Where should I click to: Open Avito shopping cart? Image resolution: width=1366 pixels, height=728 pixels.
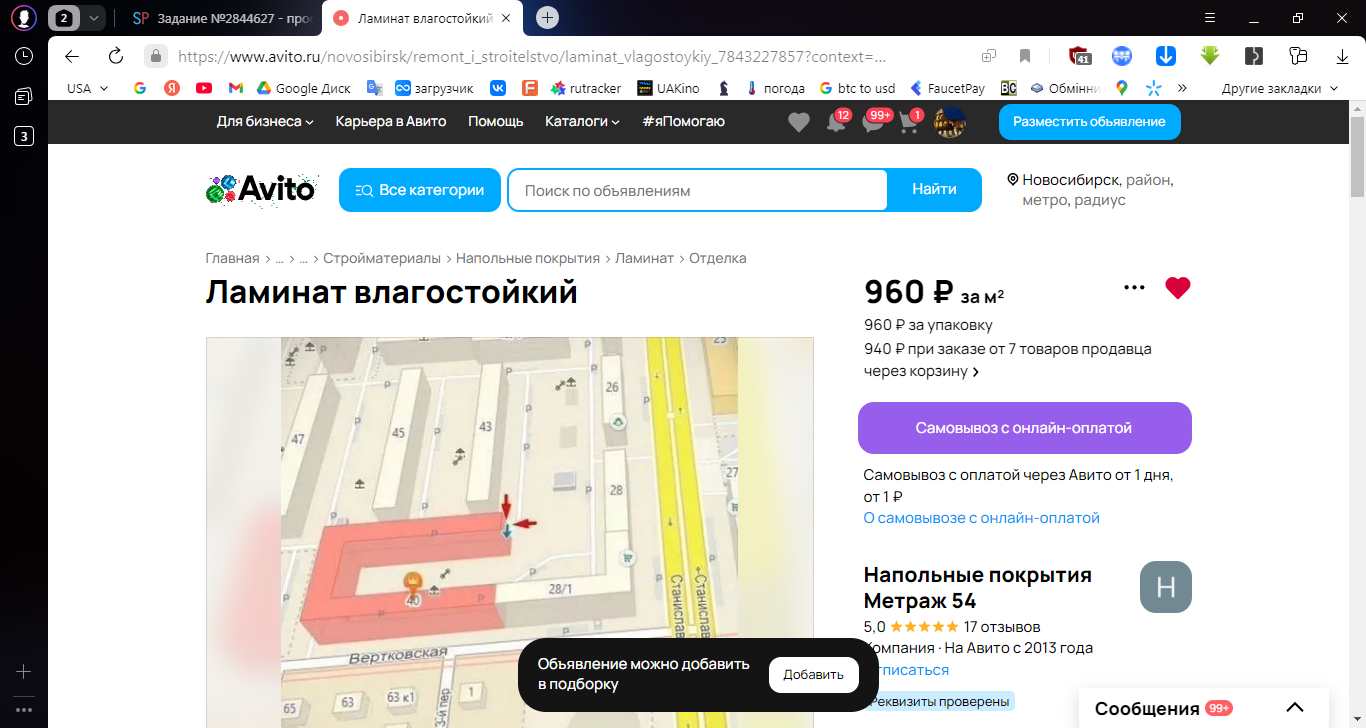(910, 122)
